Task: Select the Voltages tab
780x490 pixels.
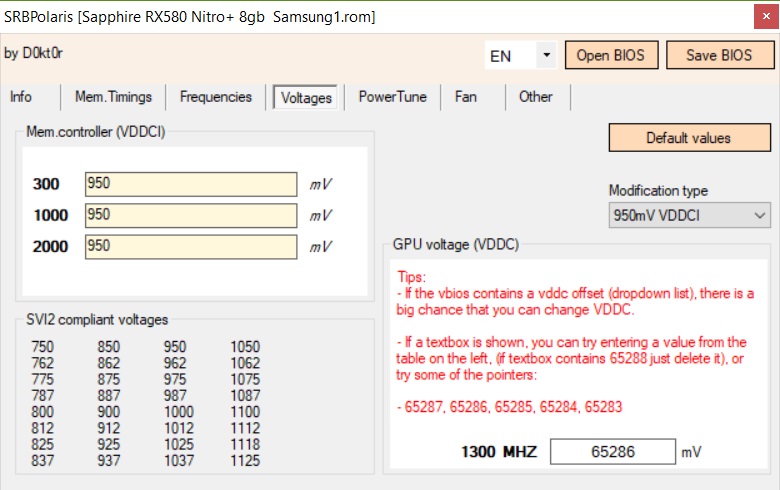Action: 306,98
